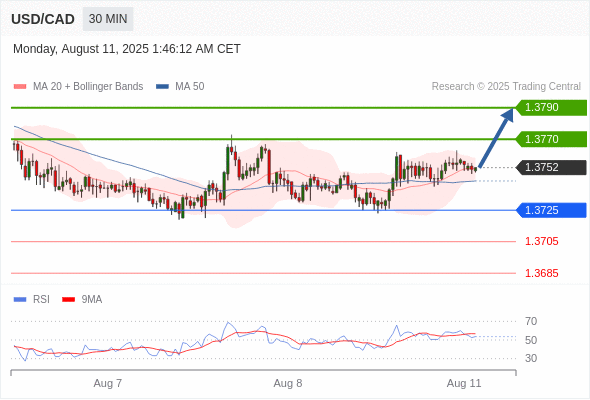
Task: Click the RSI 30 level label
Action: (x=531, y=358)
